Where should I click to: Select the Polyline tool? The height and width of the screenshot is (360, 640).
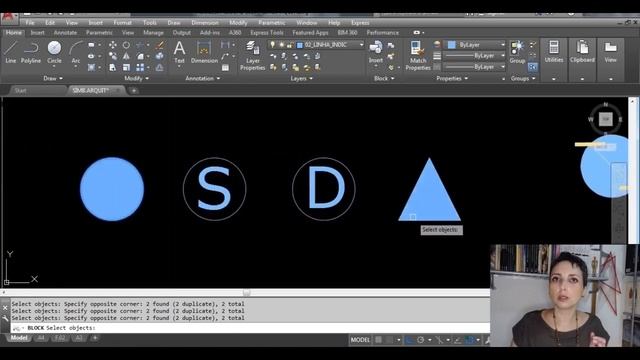pos(31,52)
